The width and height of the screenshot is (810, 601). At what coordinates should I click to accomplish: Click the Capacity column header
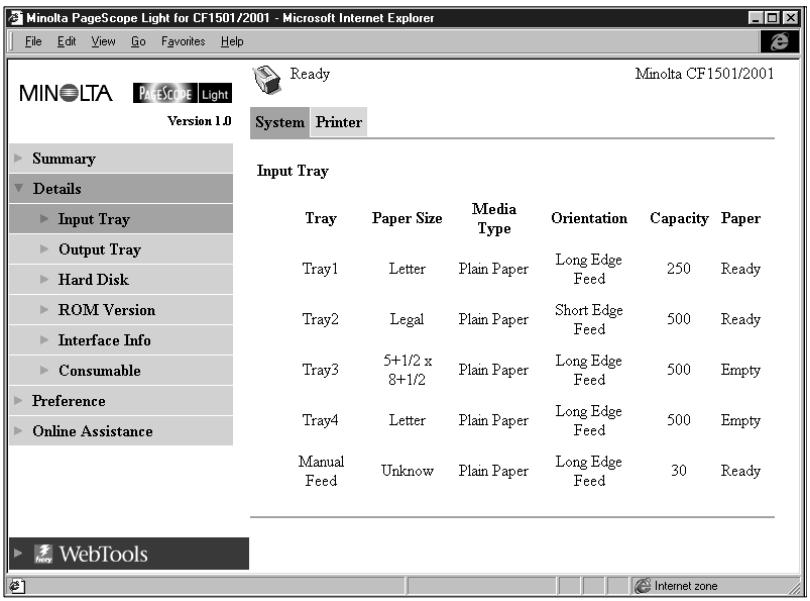pos(679,218)
